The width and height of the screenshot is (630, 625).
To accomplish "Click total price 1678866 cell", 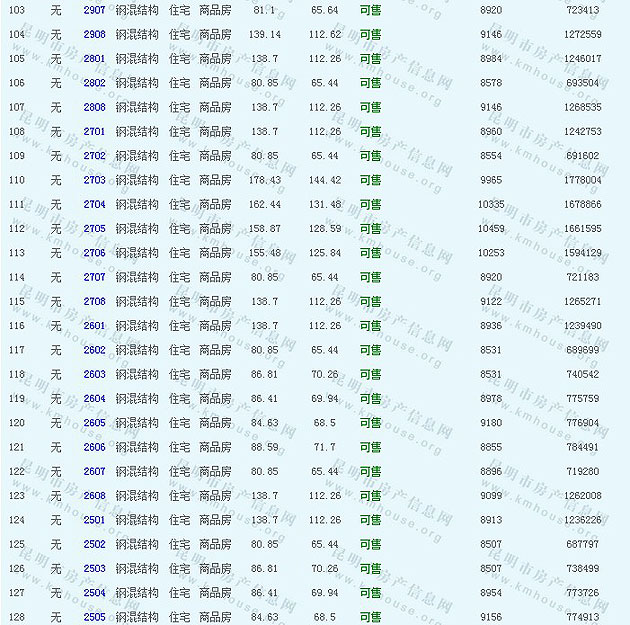I will pyautogui.click(x=583, y=204).
